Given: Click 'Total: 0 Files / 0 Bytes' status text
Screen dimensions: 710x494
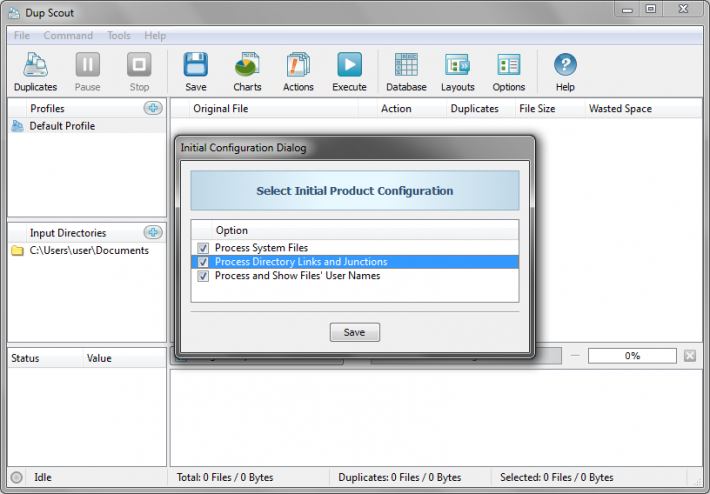Looking at the screenshot, I should (x=225, y=477).
